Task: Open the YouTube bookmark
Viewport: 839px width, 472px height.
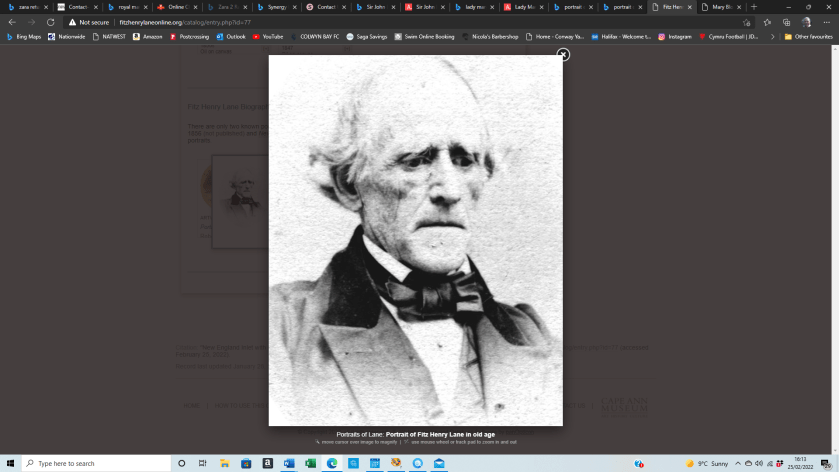Action: click(x=268, y=36)
